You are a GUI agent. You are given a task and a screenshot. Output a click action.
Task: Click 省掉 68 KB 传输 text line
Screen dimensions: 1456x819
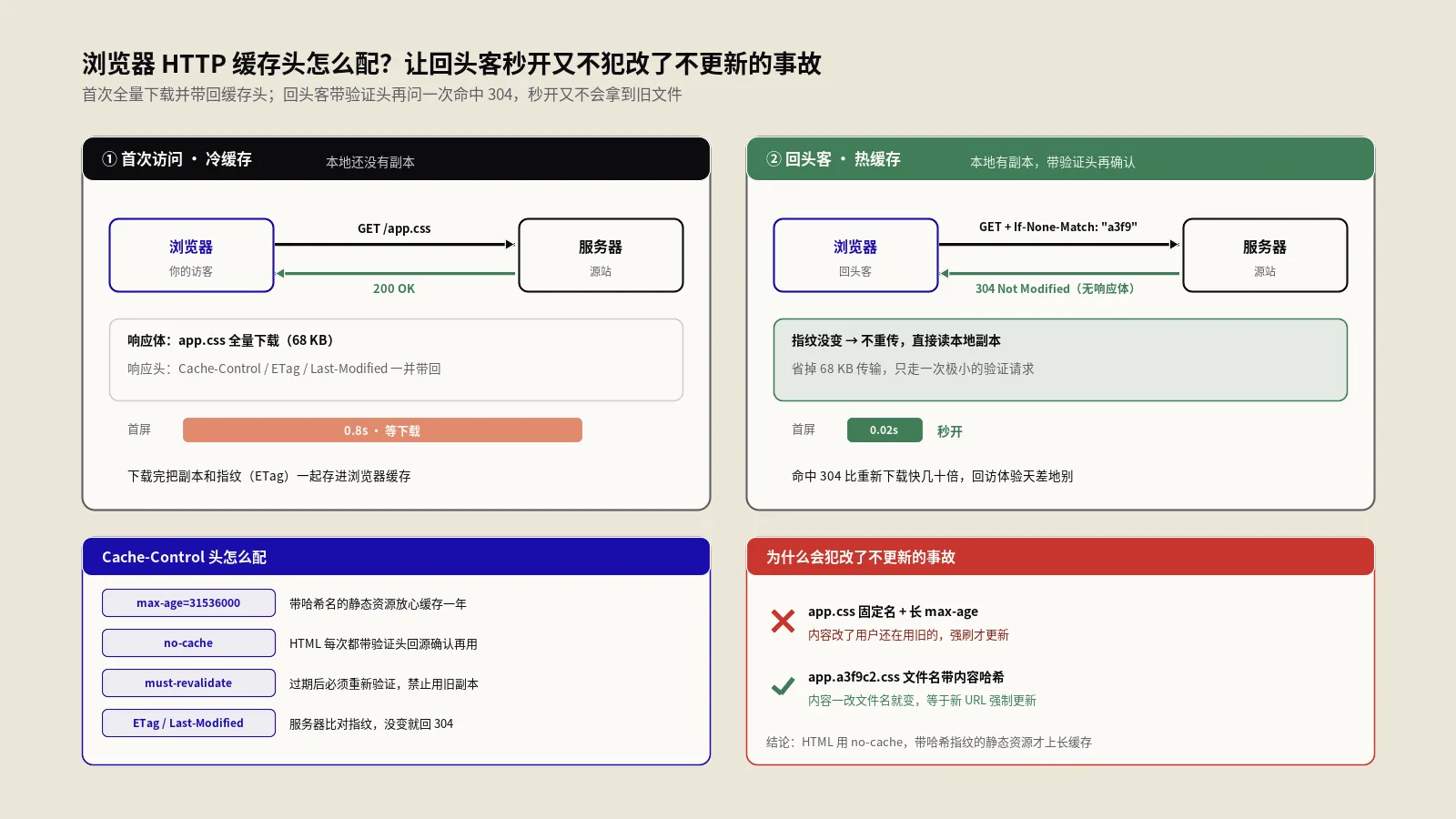pyautogui.click(x=913, y=369)
